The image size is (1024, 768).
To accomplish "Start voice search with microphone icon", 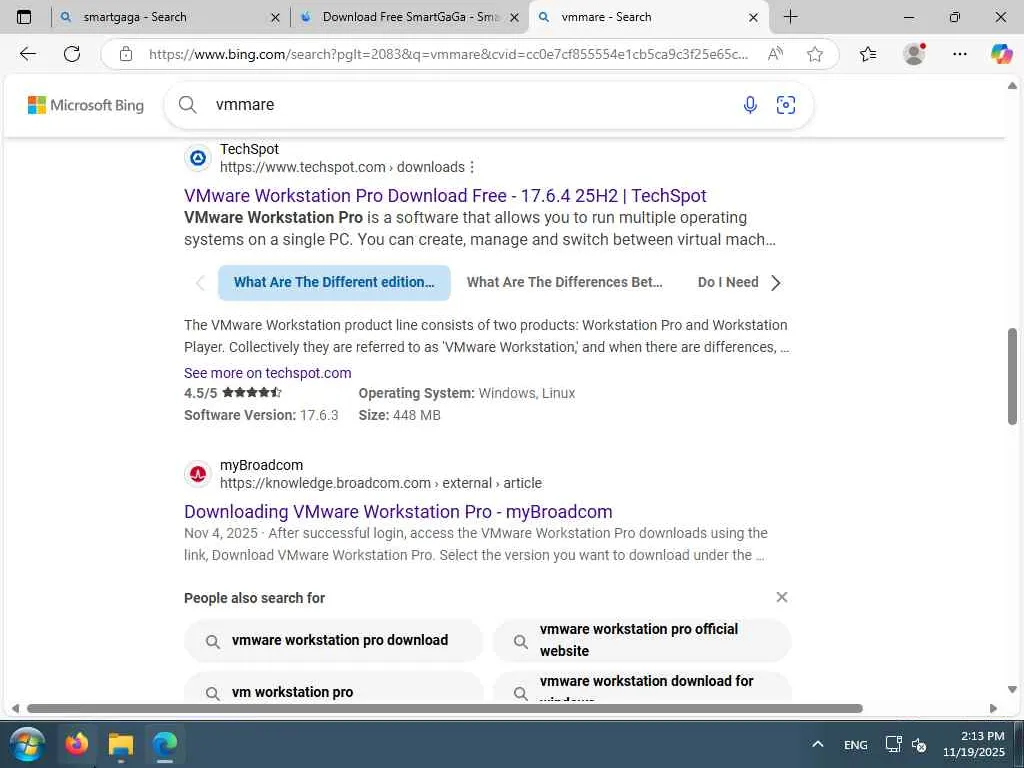I will [750, 104].
